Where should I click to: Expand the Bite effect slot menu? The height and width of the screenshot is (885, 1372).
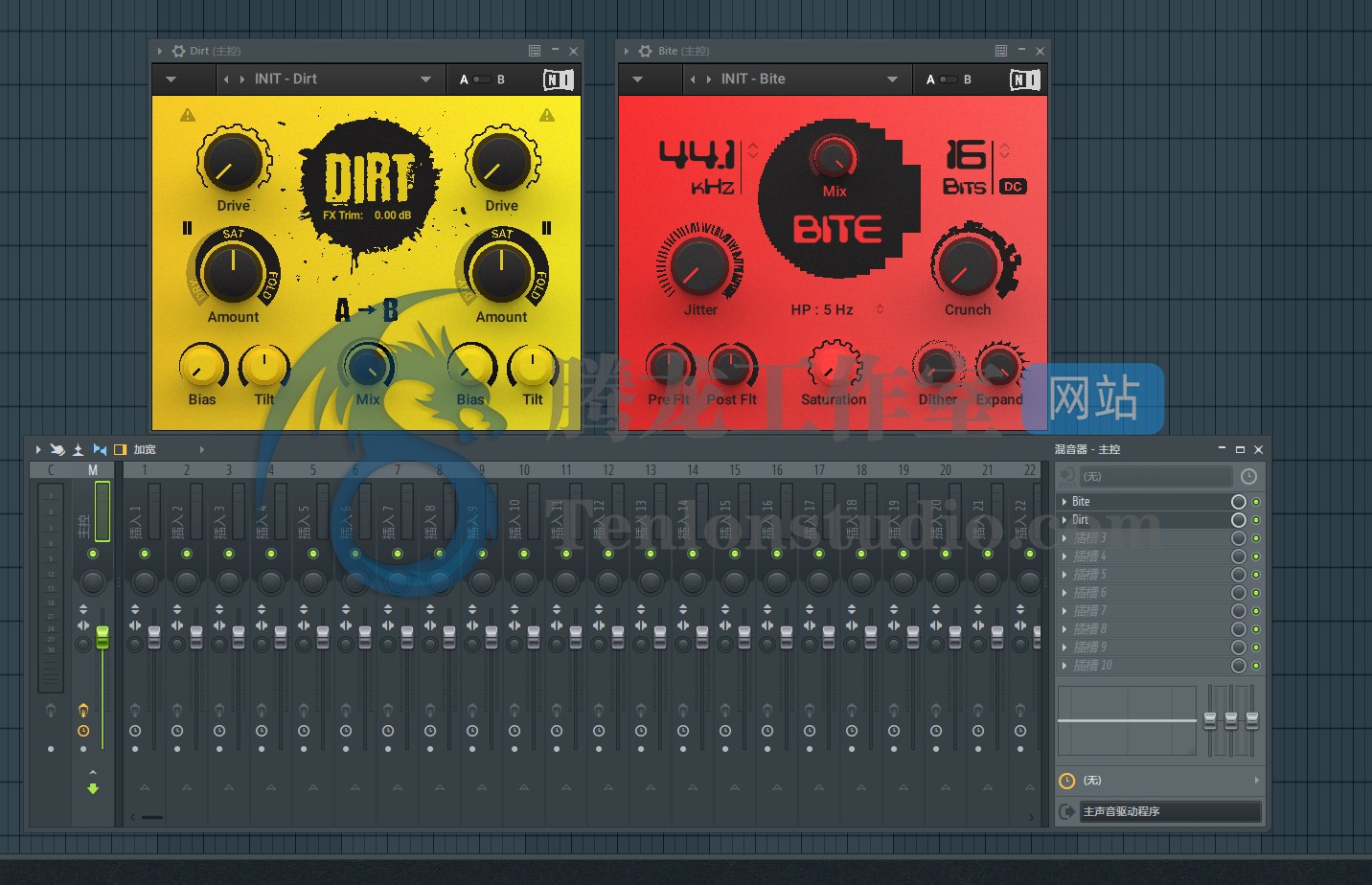(1064, 502)
